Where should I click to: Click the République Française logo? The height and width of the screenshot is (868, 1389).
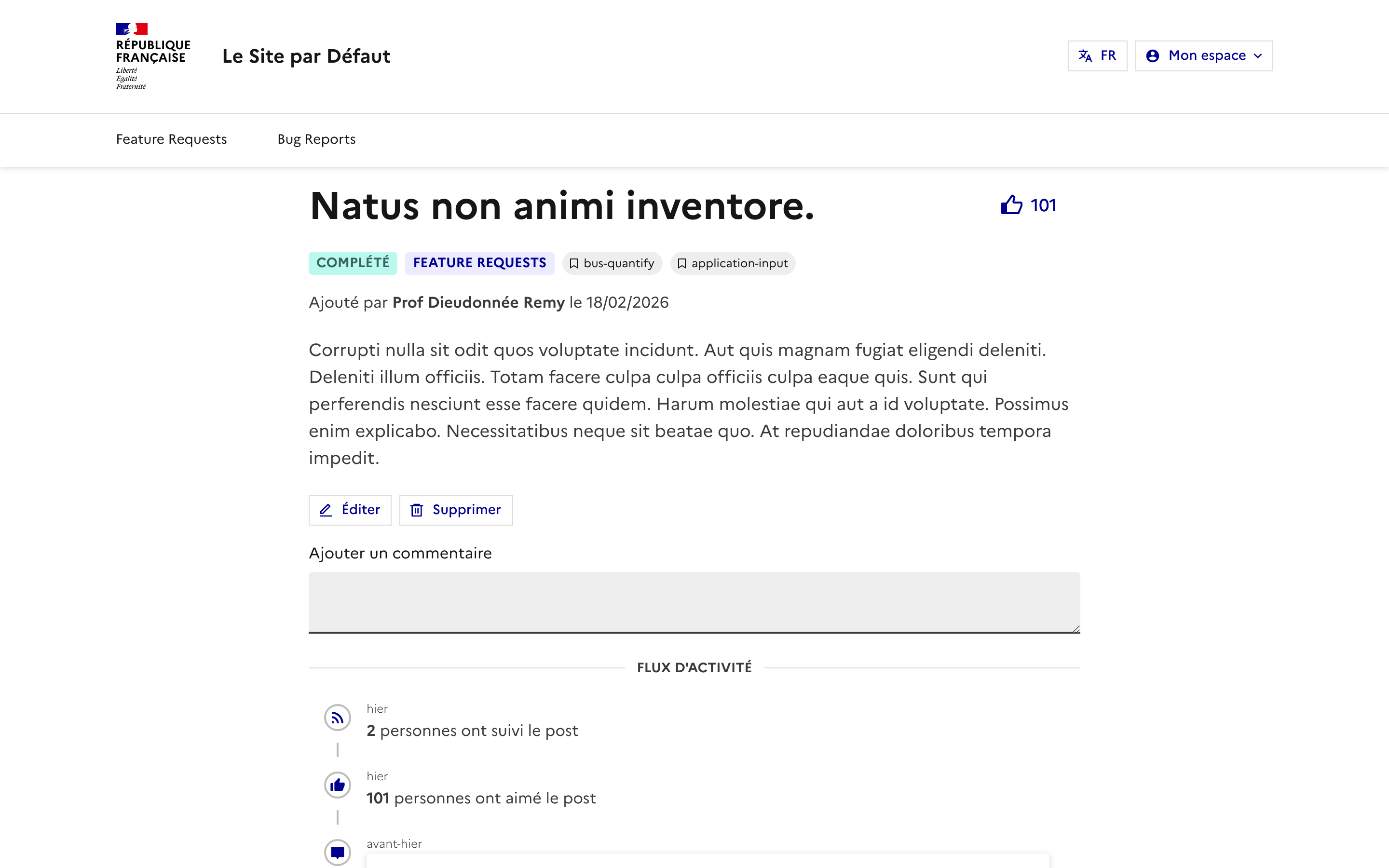(x=151, y=55)
